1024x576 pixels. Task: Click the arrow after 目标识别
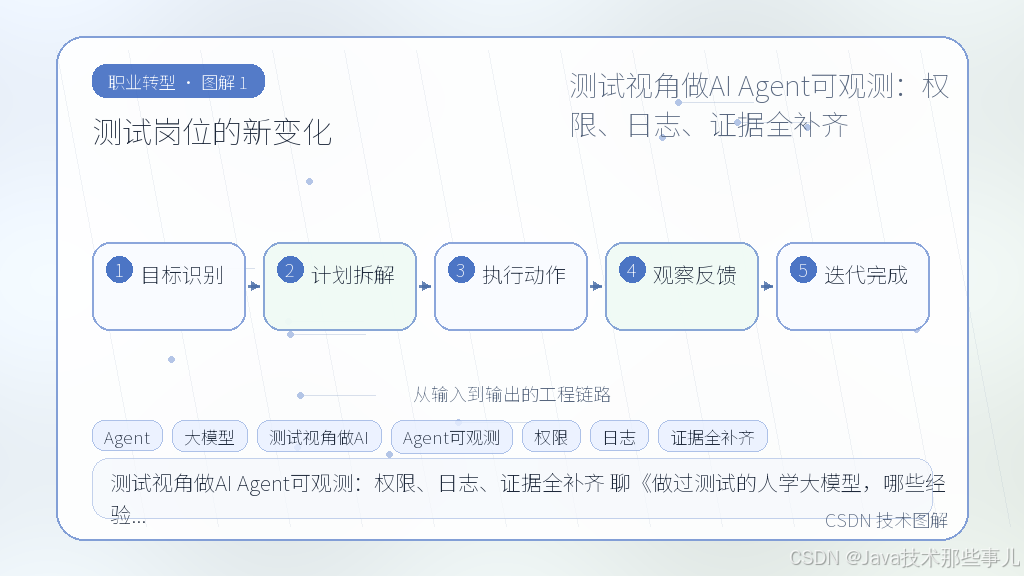click(254, 286)
